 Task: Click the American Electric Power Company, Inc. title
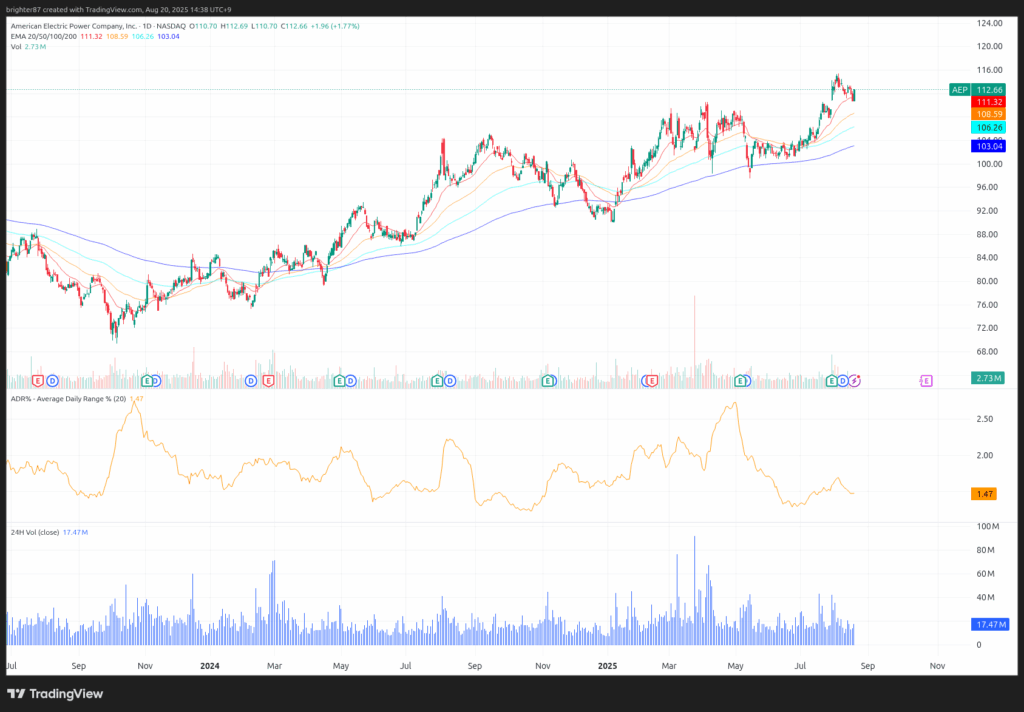coord(74,26)
